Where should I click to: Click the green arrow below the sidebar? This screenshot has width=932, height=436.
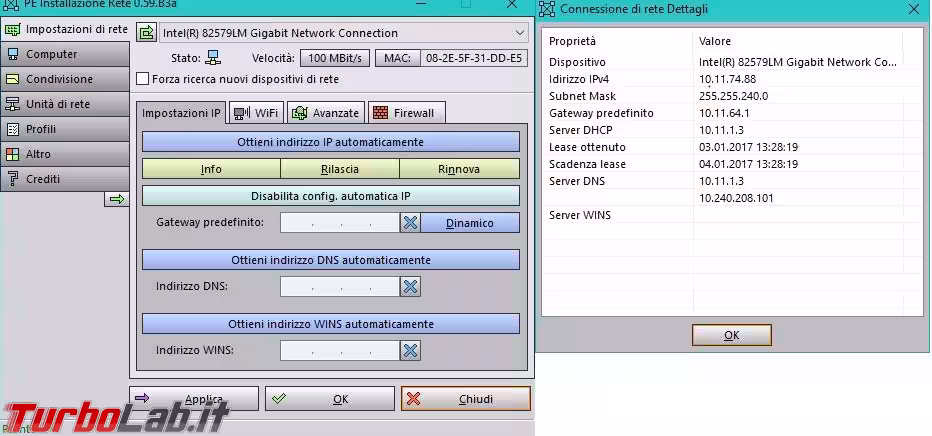[x=117, y=199]
